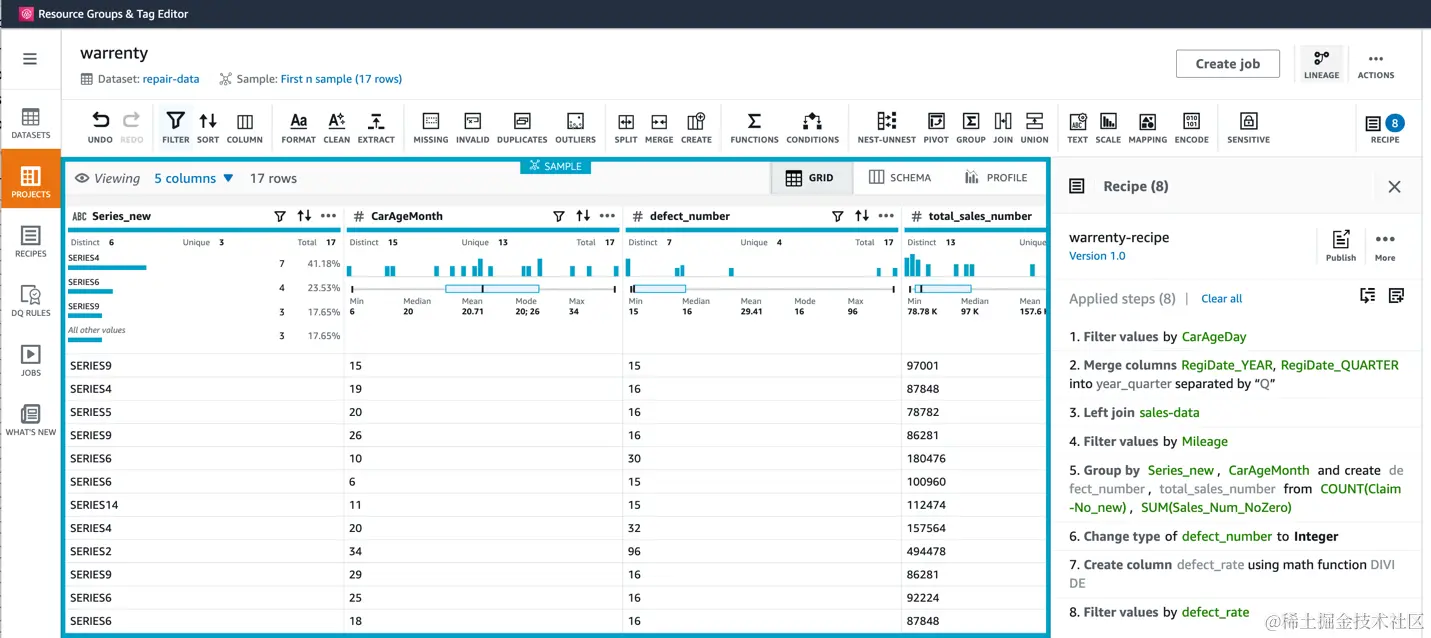Viewport: 1431px width, 638px height.
Task: Open What's New in sidebar
Action: coord(31,420)
